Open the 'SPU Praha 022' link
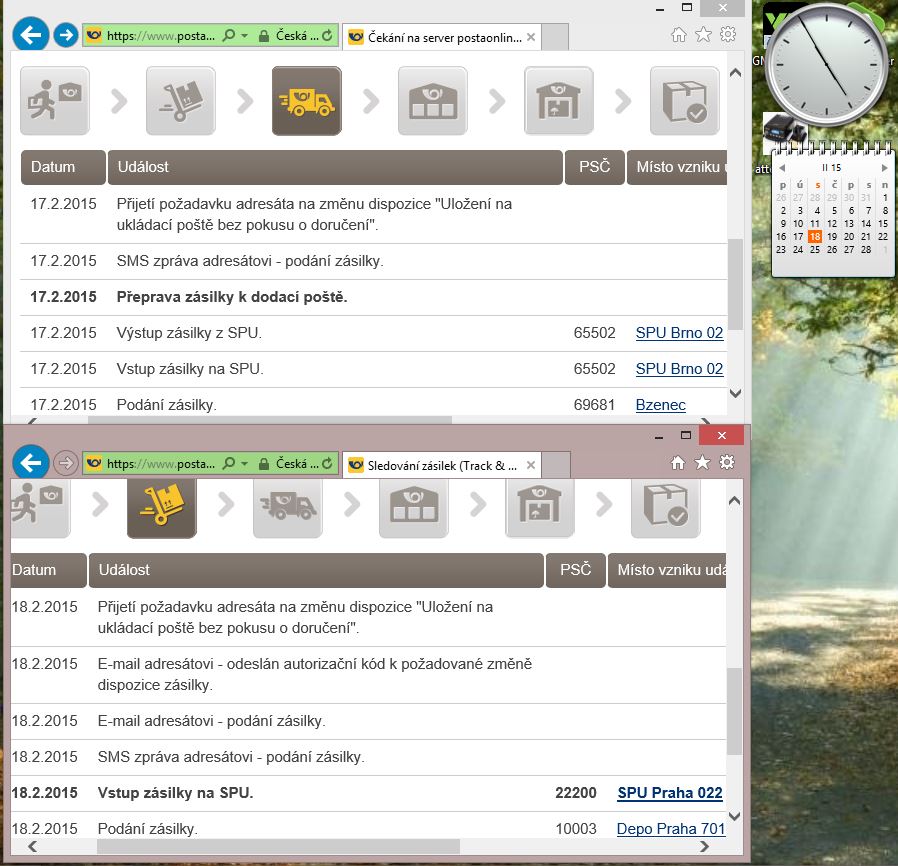 (x=669, y=793)
